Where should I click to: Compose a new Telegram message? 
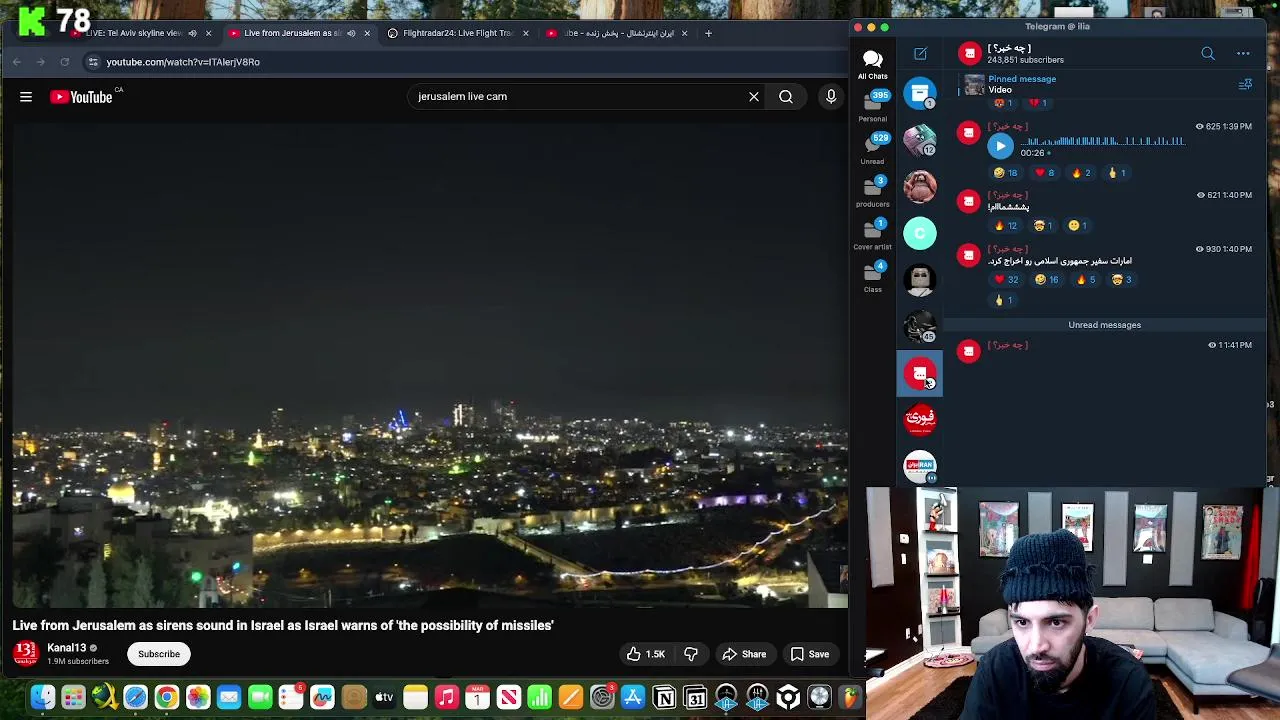[920, 53]
